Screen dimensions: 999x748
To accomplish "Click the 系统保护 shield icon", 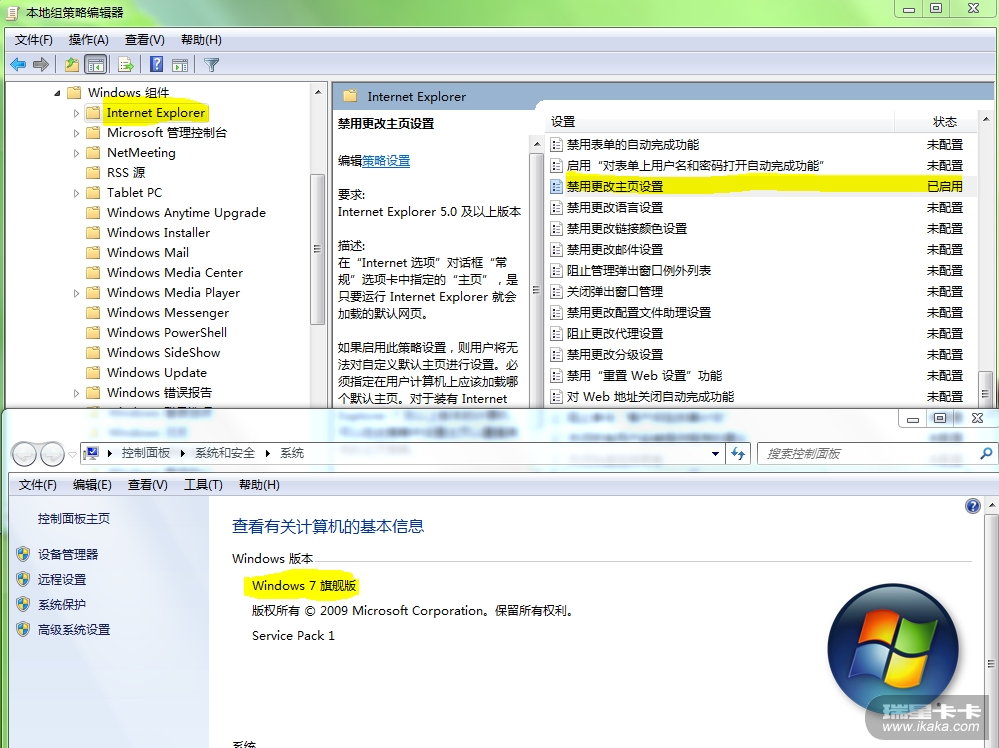I will click(24, 604).
